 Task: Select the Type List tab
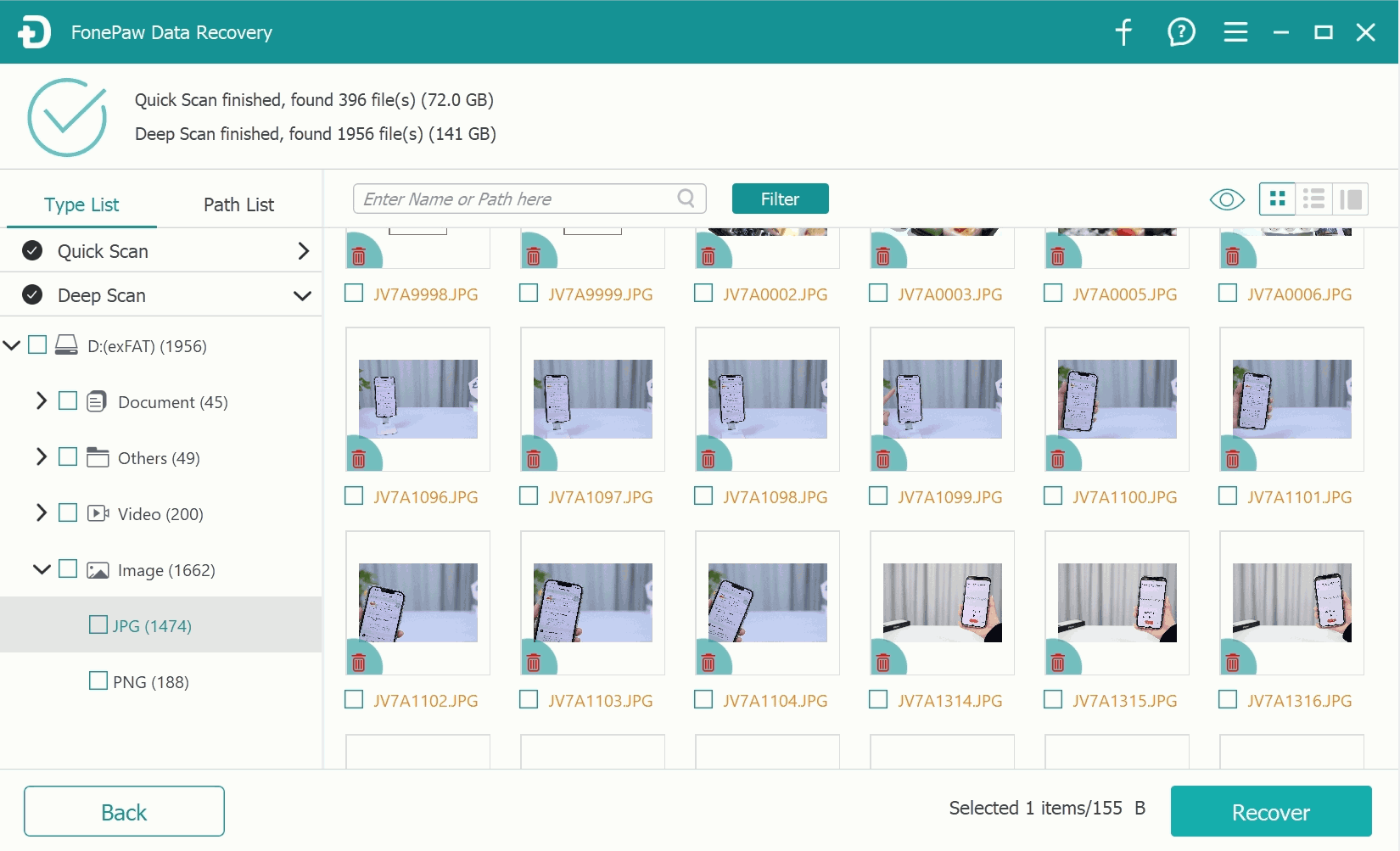click(x=81, y=204)
